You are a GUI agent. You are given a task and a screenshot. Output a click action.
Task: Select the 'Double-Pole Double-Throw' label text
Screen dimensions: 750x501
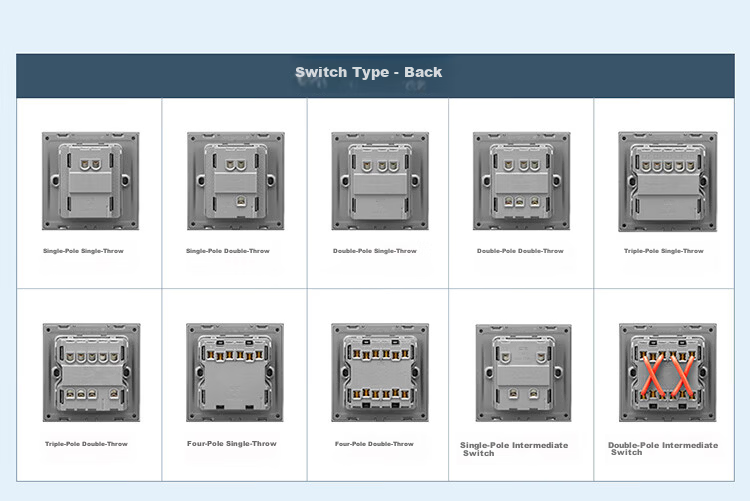(x=520, y=251)
